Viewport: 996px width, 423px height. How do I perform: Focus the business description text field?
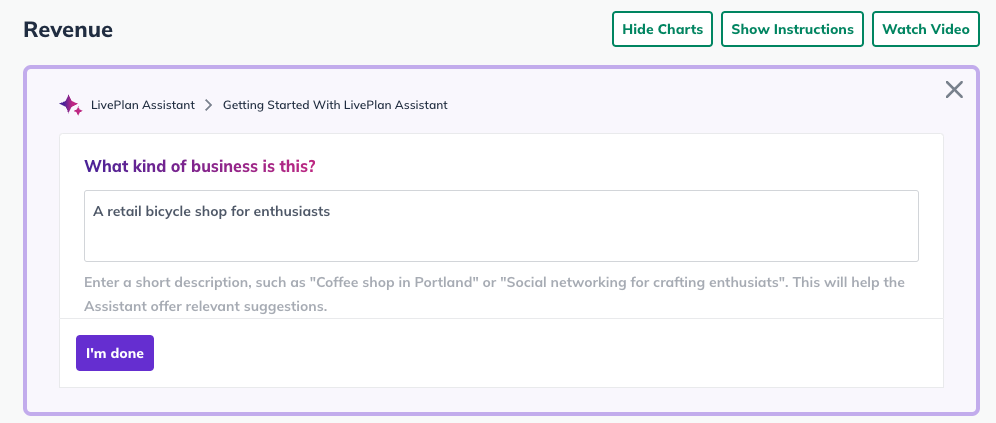(501, 226)
